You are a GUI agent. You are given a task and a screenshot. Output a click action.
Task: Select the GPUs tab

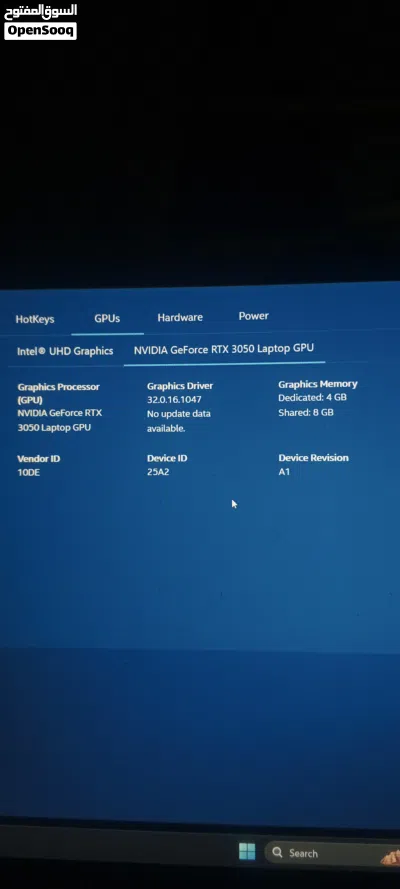point(107,318)
